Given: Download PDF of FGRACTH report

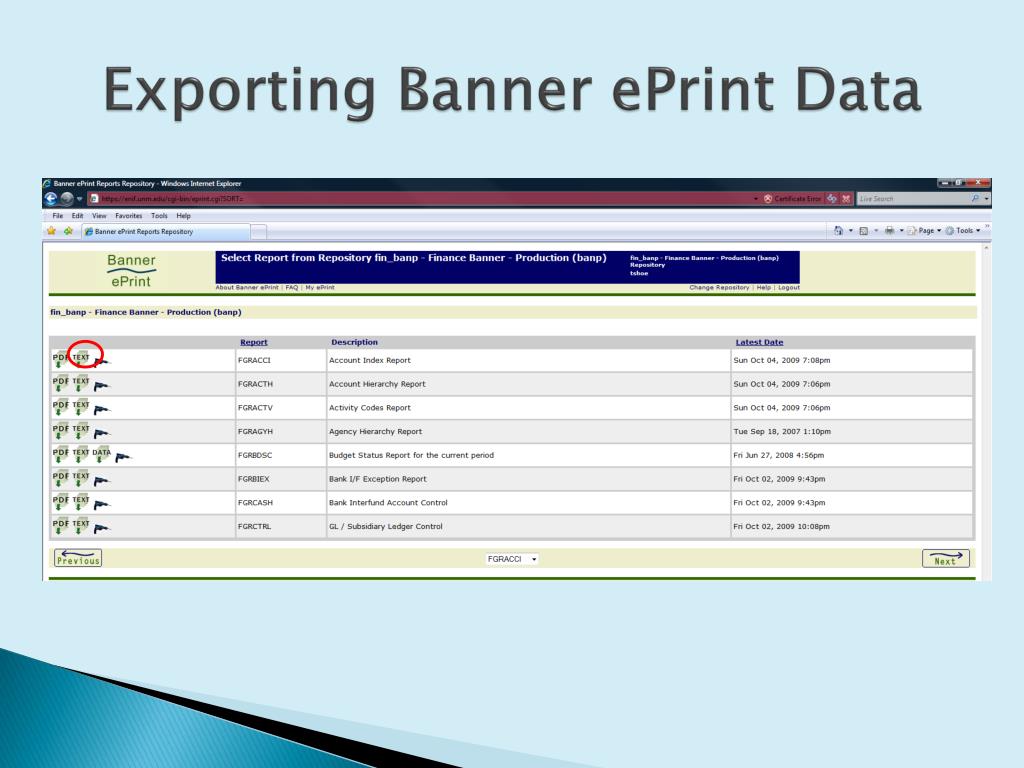Looking at the screenshot, I should coord(60,384).
